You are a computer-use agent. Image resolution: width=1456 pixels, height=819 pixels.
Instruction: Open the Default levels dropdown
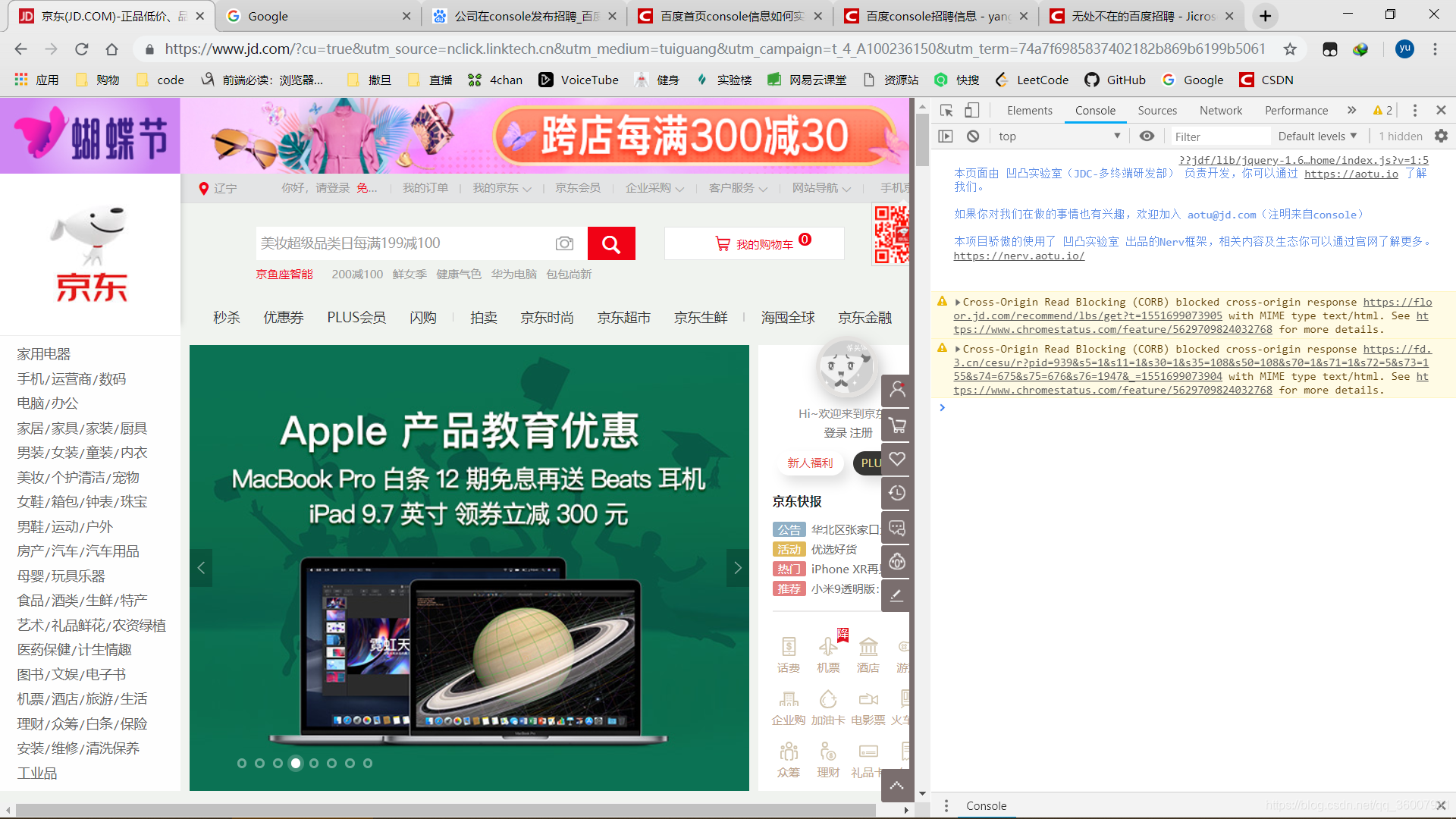pos(1317,136)
